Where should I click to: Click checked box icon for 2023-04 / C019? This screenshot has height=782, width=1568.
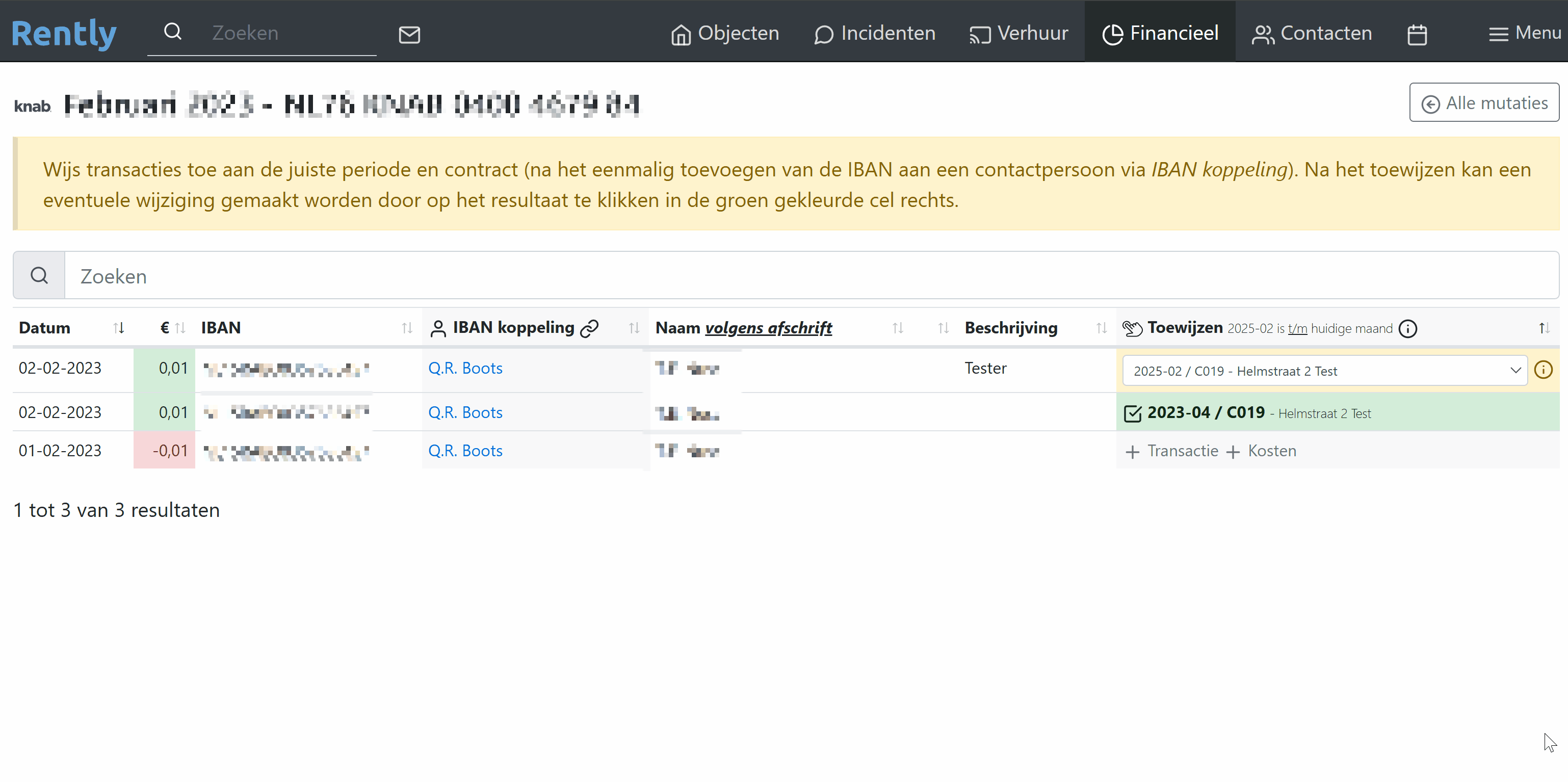[x=1132, y=414]
